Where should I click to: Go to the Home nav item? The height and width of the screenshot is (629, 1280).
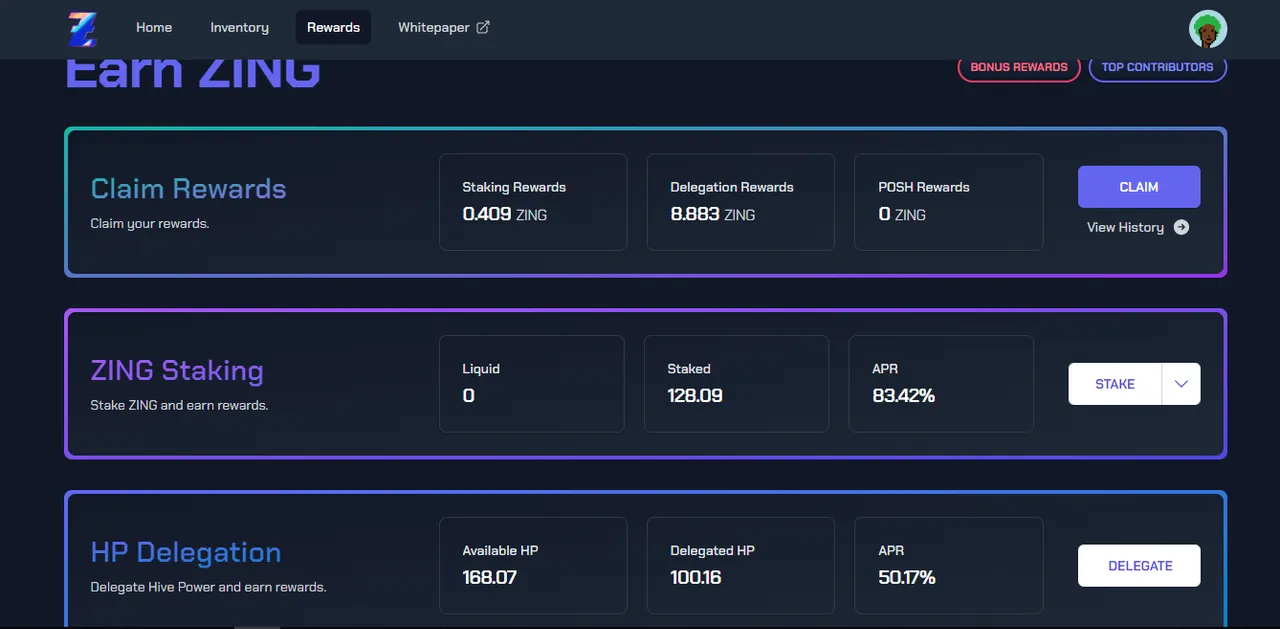click(154, 27)
